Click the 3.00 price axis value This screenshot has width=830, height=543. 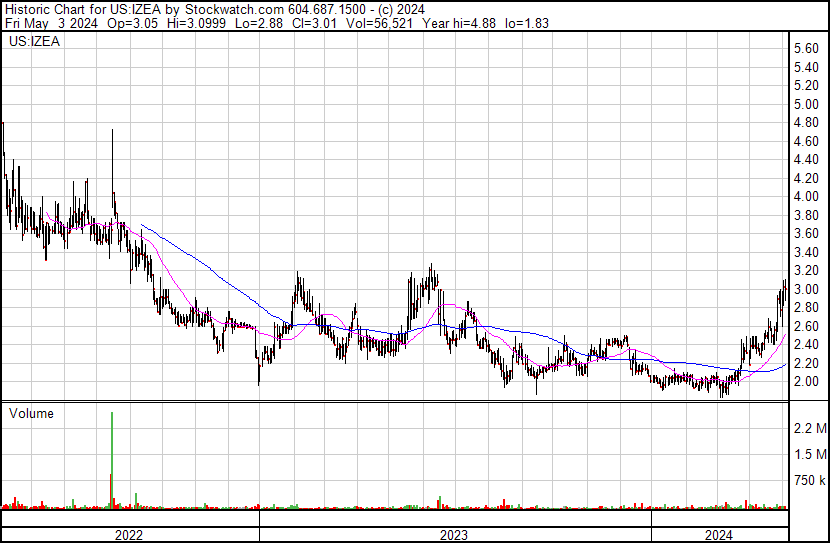807,289
